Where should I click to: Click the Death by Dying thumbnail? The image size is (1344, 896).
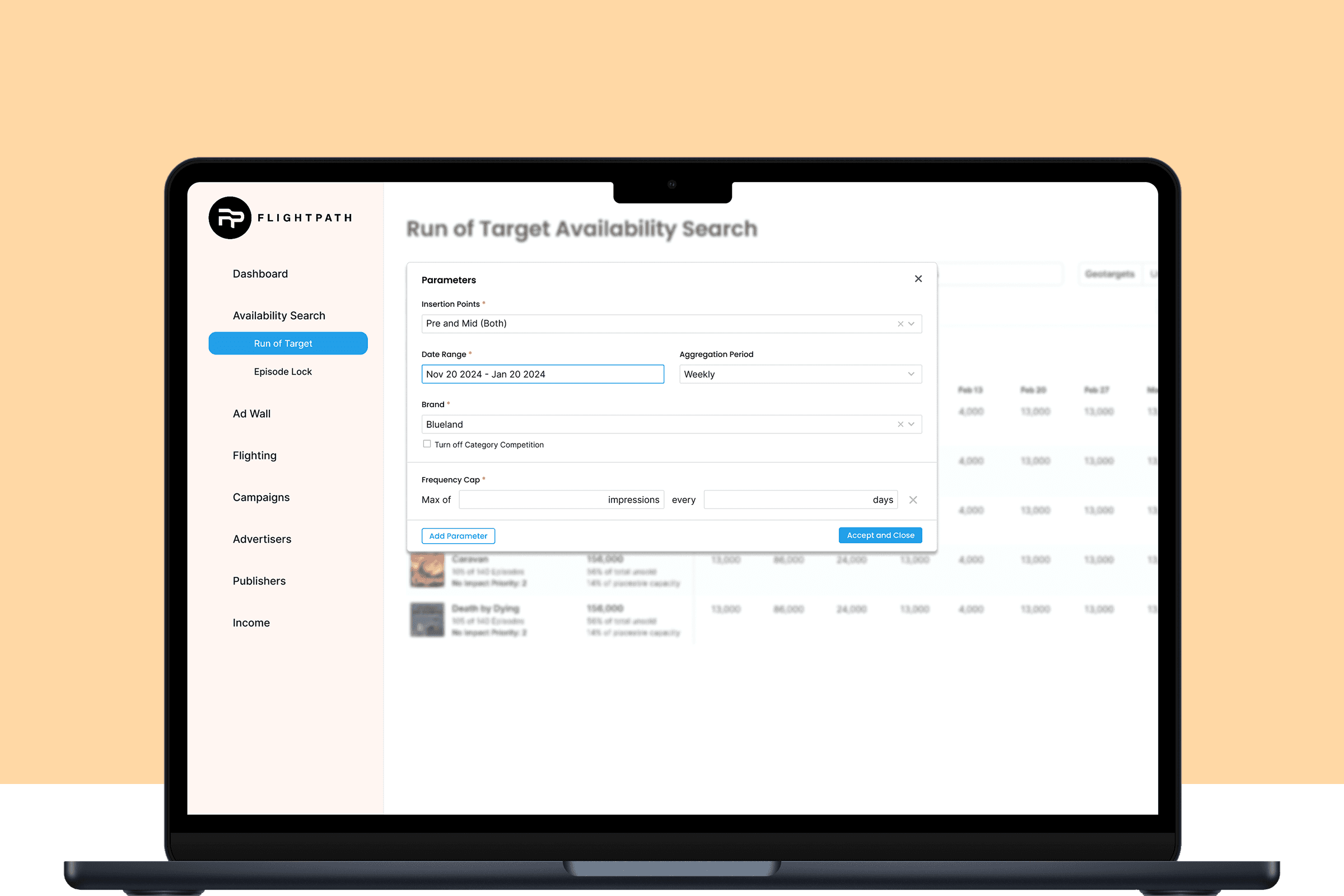click(427, 620)
